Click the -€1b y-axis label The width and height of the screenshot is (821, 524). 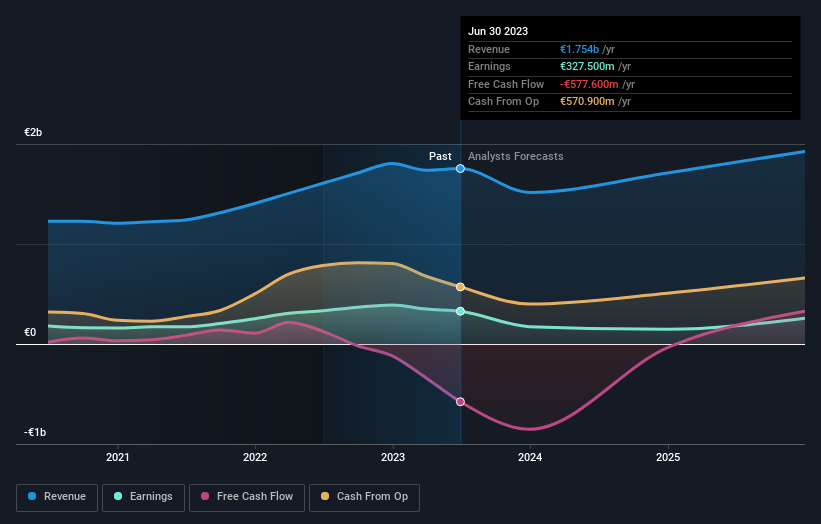tap(35, 432)
